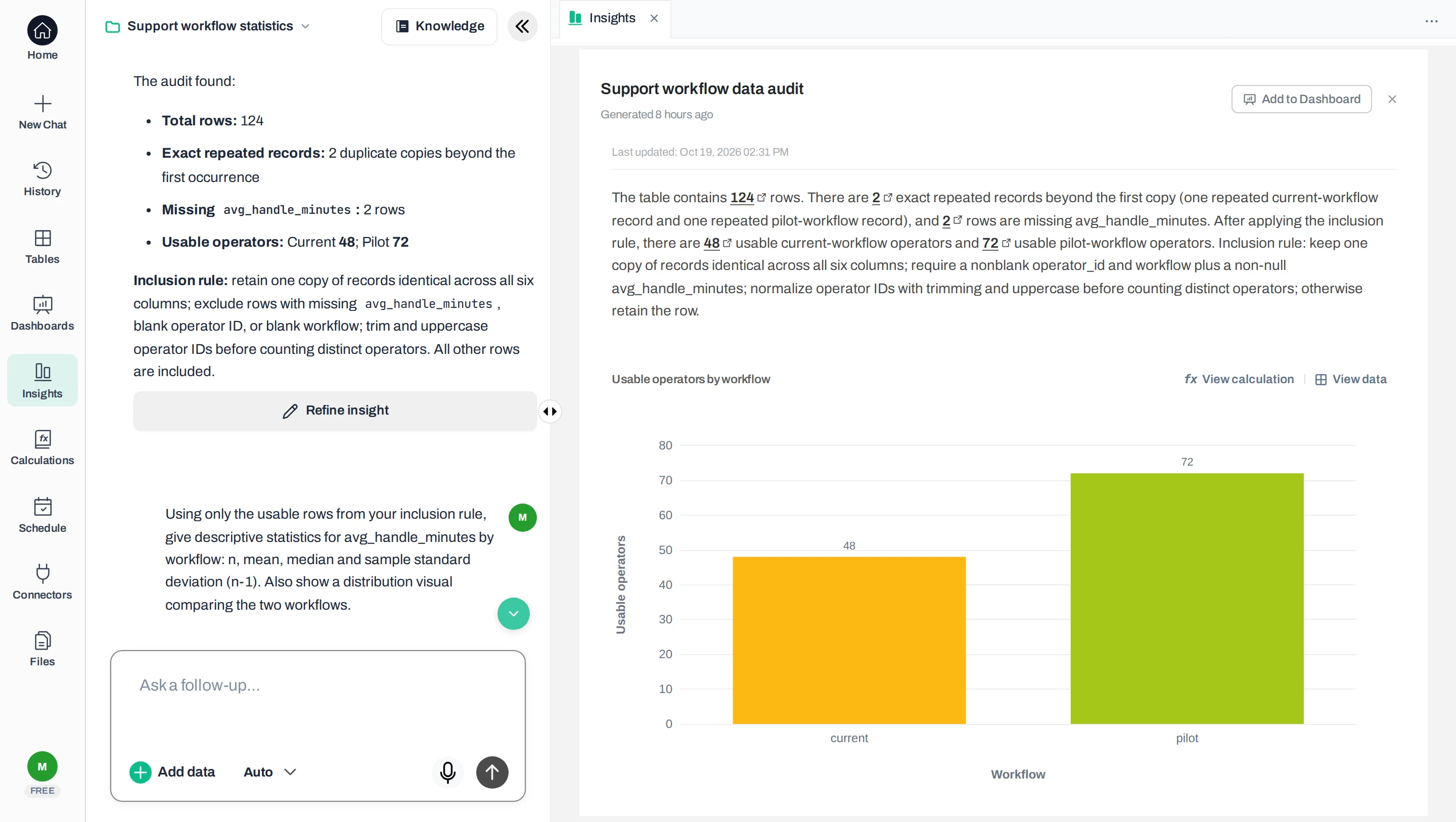The height and width of the screenshot is (822, 1456).
Task: Close the Support workflow data audit card
Action: click(x=1392, y=100)
